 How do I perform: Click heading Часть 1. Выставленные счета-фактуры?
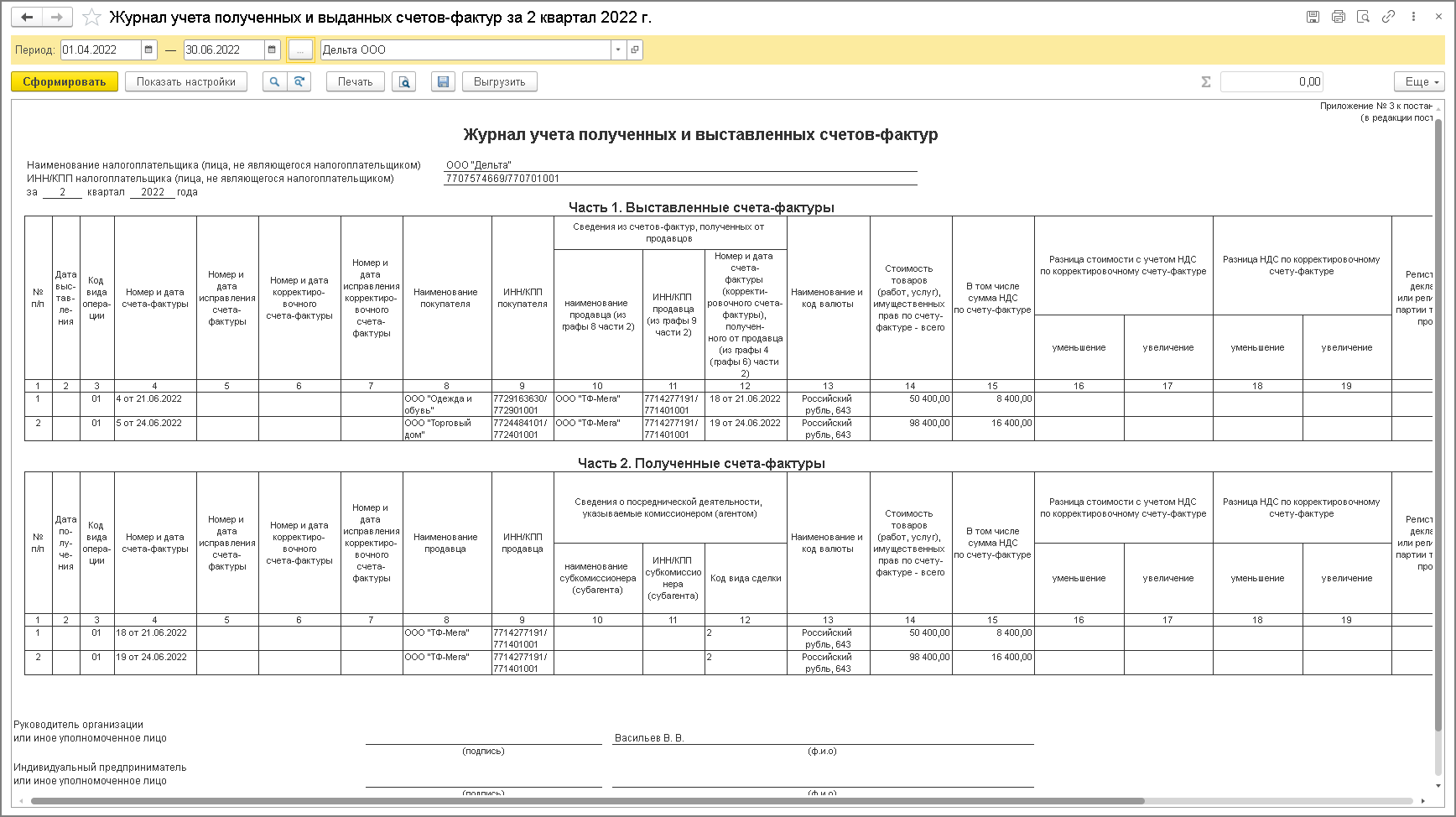[x=701, y=207]
